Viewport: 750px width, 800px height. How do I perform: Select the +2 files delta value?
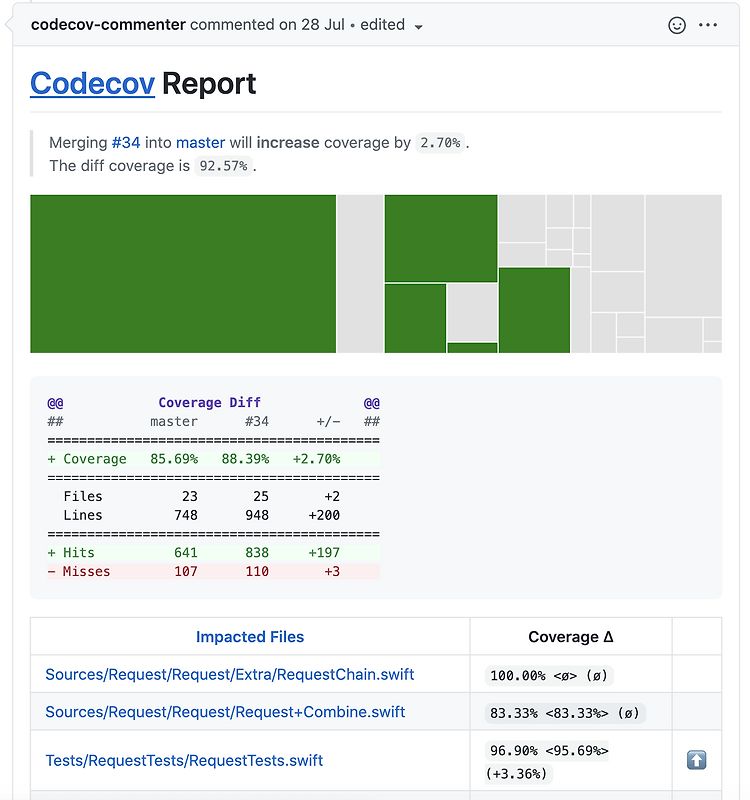(x=332, y=496)
